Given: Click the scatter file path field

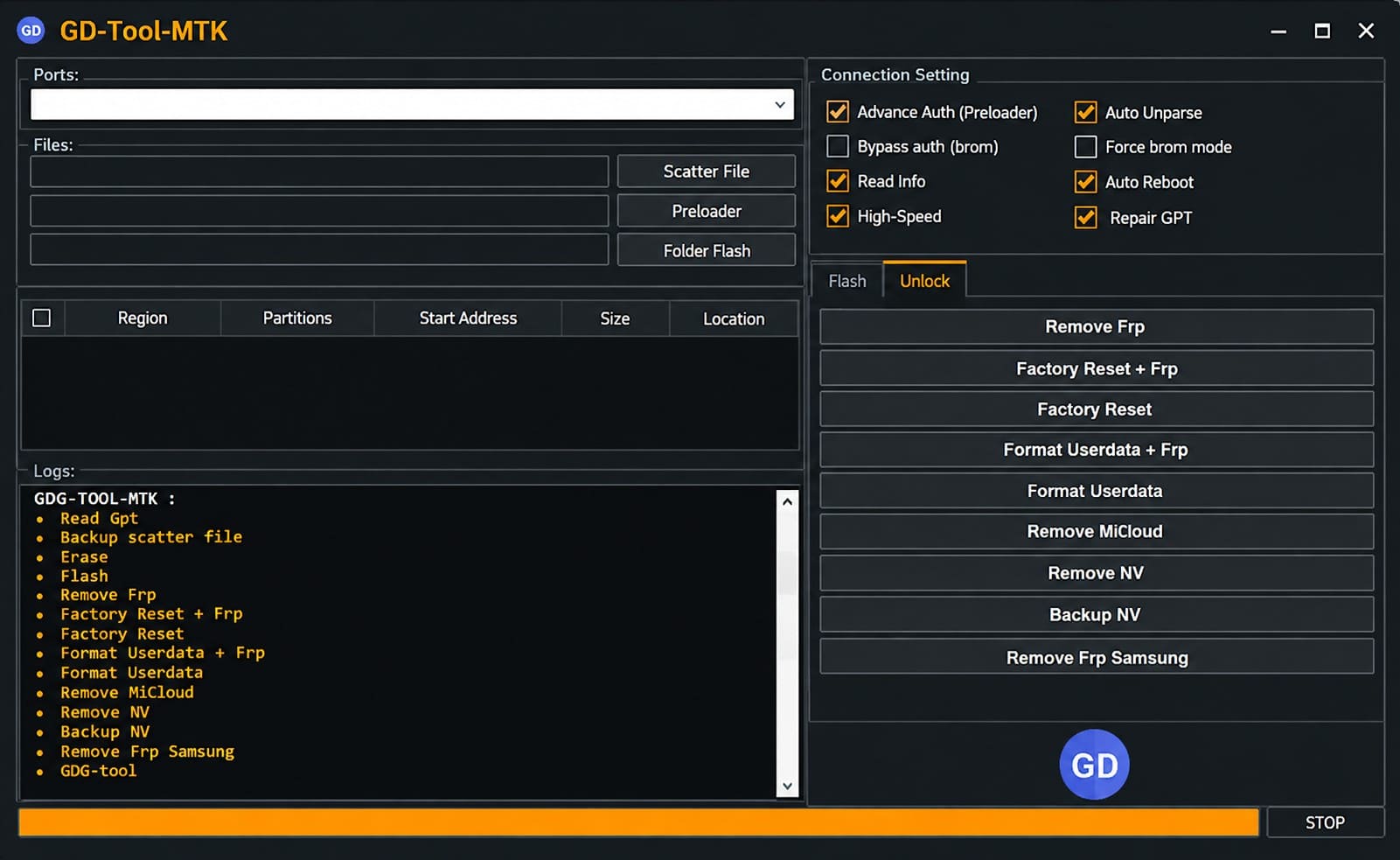Looking at the screenshot, I should point(319,171).
